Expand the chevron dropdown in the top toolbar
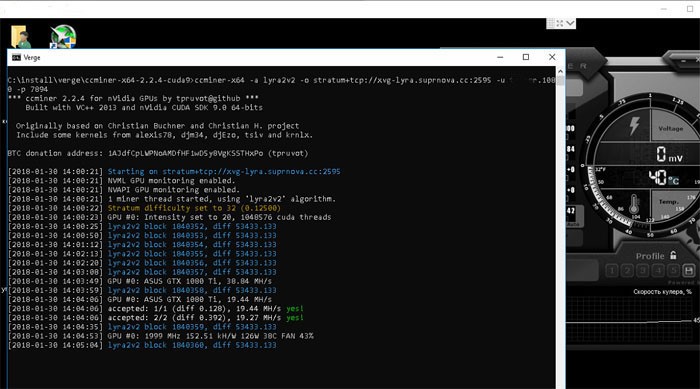 click(x=570, y=23)
